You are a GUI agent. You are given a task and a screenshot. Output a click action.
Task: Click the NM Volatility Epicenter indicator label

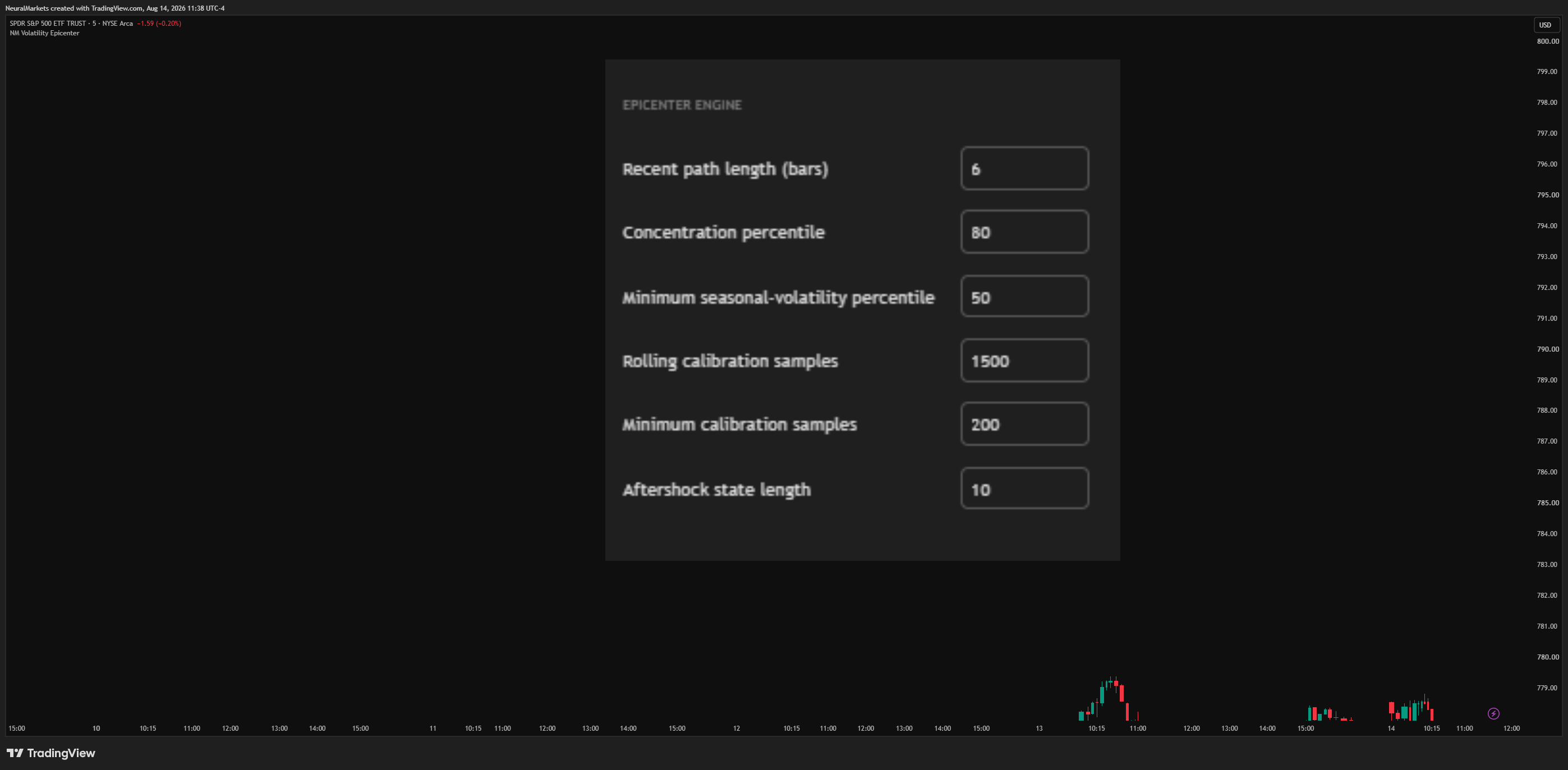pyautogui.click(x=44, y=33)
